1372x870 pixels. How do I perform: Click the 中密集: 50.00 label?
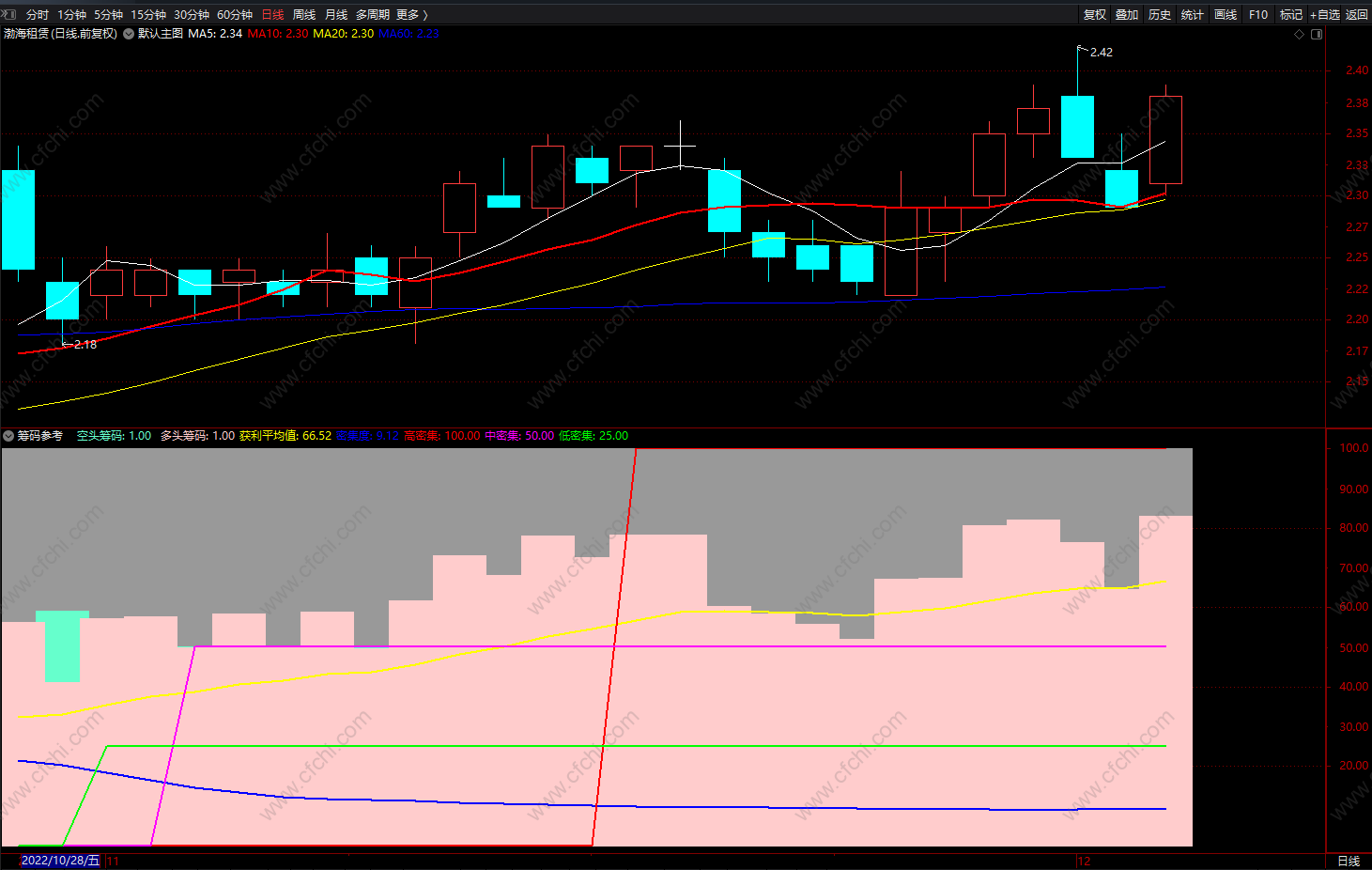point(519,436)
